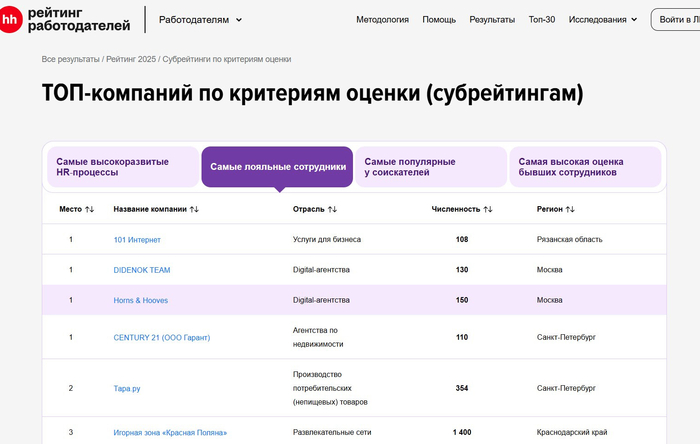Open Топ-30 in top navigation
The height and width of the screenshot is (444, 700).
(x=542, y=20)
